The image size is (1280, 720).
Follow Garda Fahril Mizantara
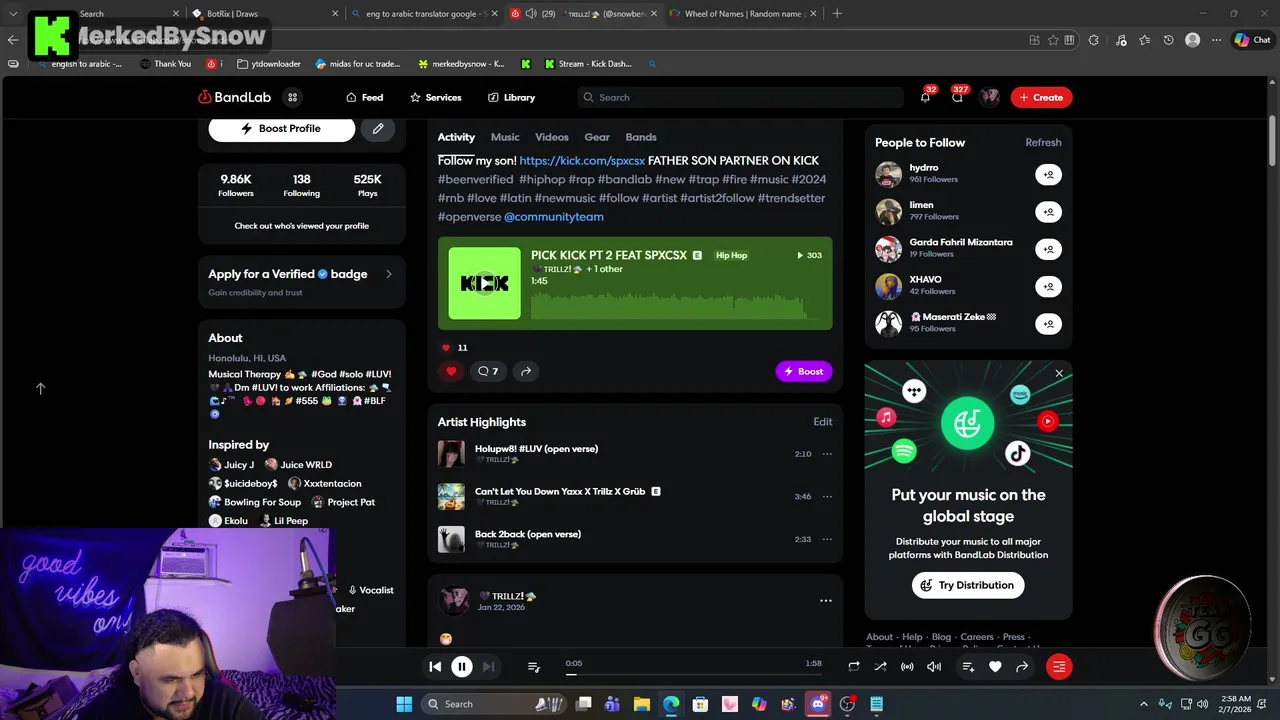(x=1048, y=249)
